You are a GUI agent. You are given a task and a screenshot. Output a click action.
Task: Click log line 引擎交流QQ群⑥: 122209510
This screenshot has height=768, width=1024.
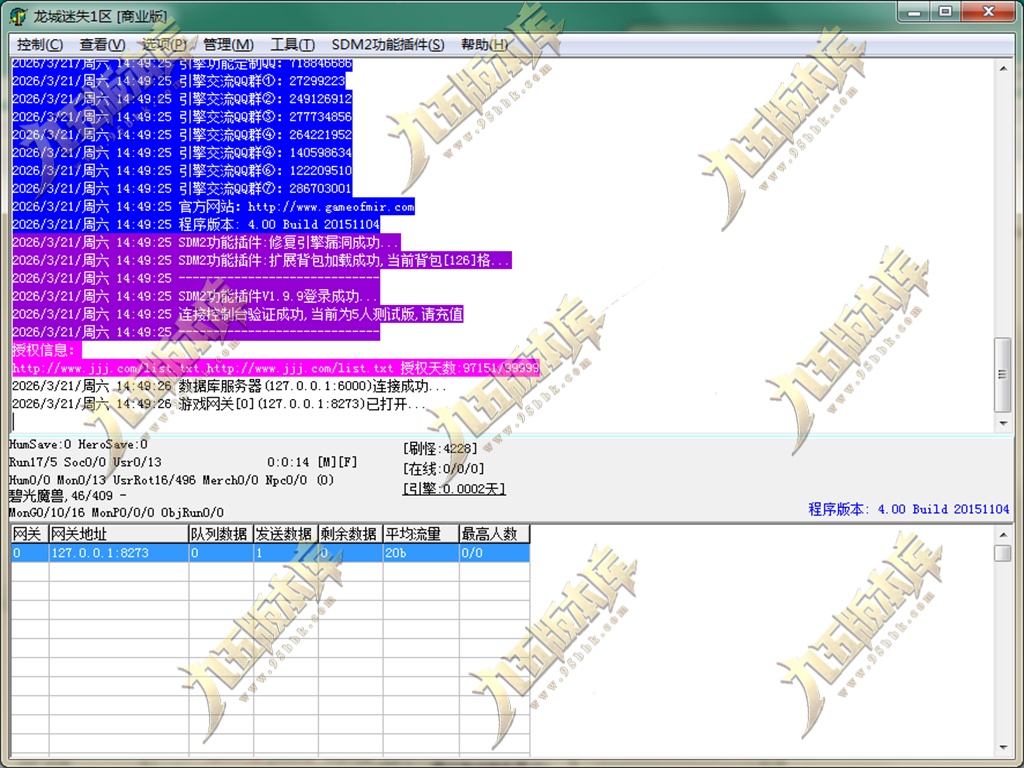(182, 171)
